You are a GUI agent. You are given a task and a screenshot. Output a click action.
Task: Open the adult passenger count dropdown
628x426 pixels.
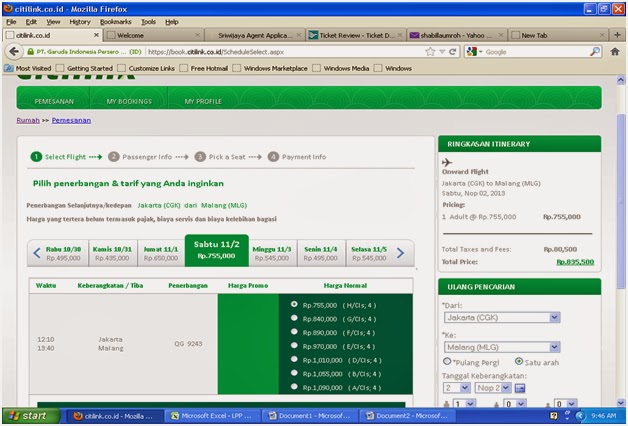click(x=464, y=404)
